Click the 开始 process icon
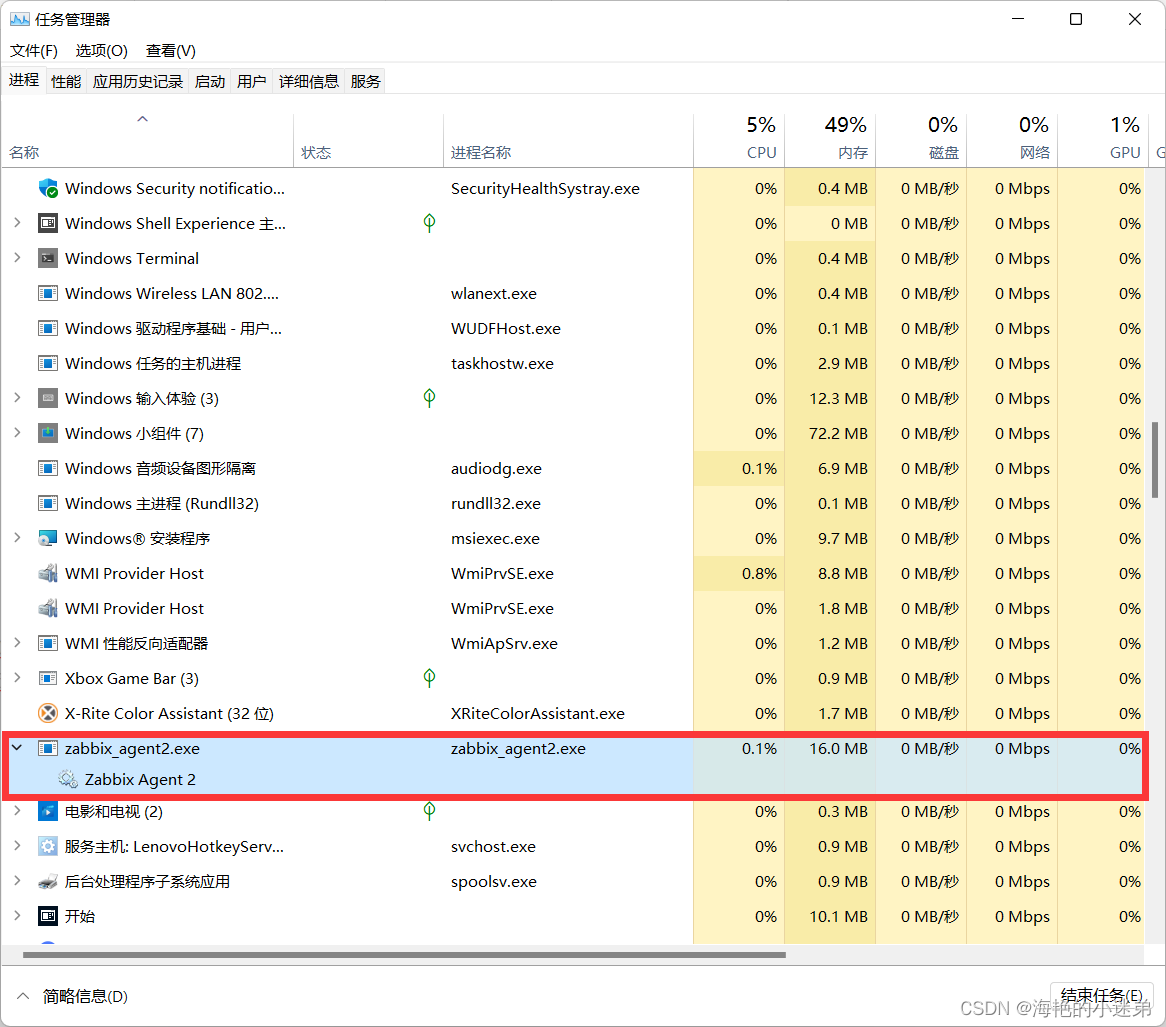The height and width of the screenshot is (1027, 1166). coord(48,915)
